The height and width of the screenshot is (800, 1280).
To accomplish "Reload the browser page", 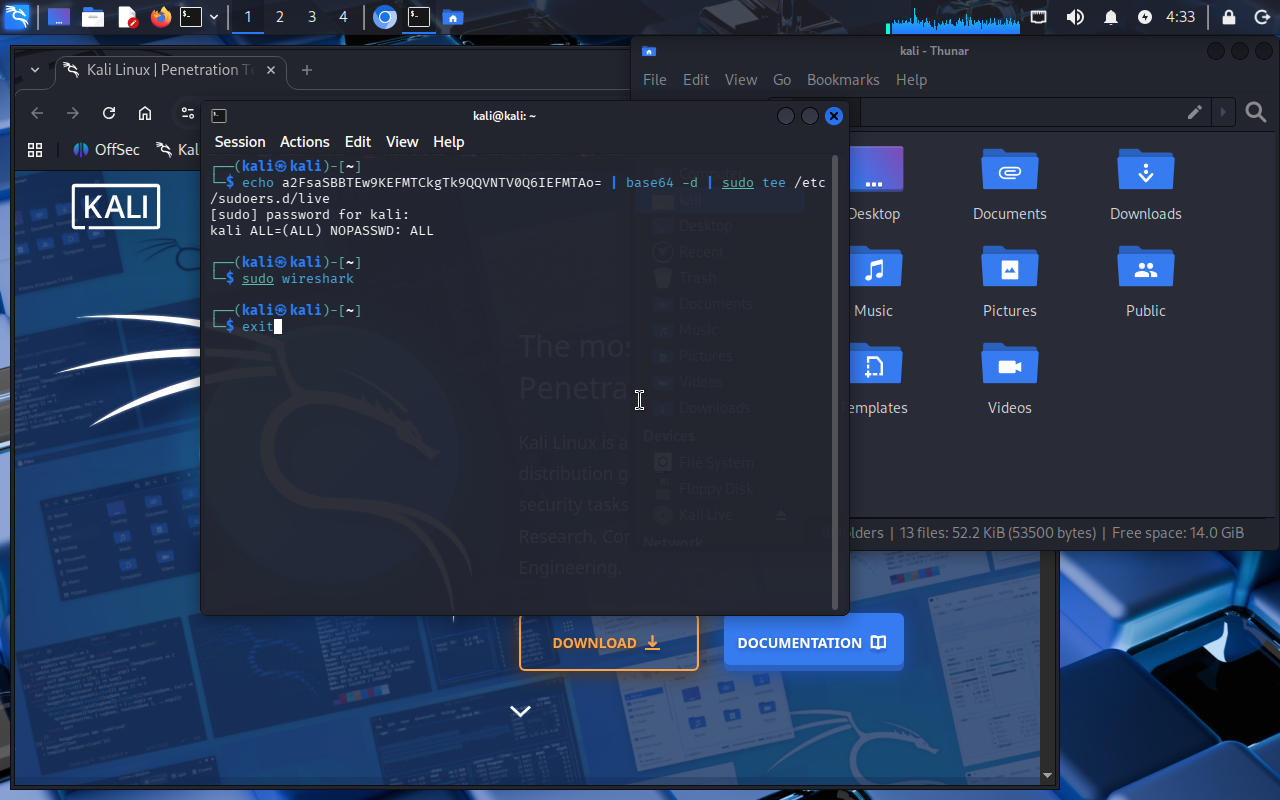I will coord(109,113).
